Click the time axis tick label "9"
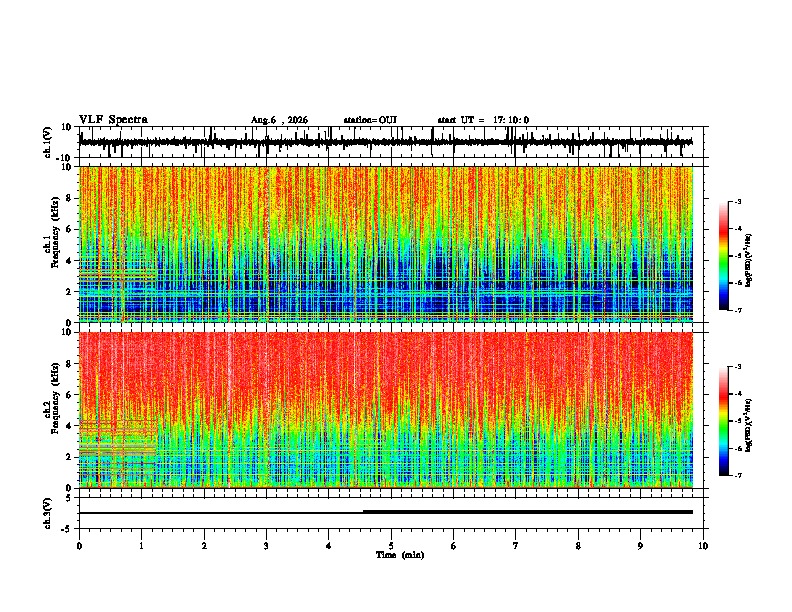Image resolution: width=792 pixels, height=612 pixels. 640,546
